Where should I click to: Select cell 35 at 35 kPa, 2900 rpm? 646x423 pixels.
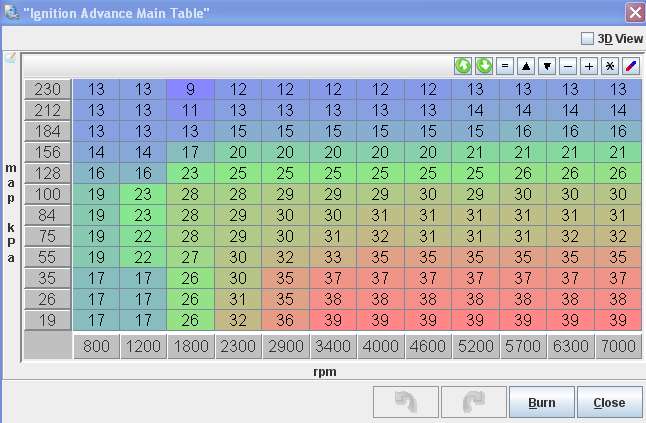(x=286, y=278)
